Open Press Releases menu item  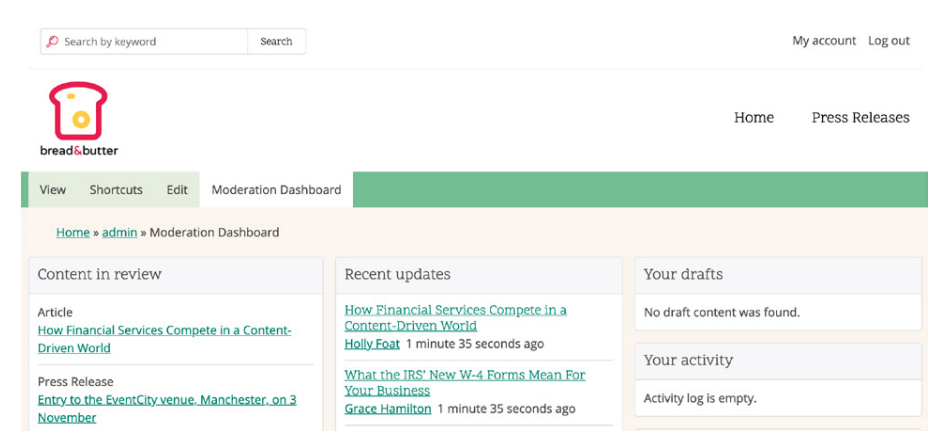861,118
